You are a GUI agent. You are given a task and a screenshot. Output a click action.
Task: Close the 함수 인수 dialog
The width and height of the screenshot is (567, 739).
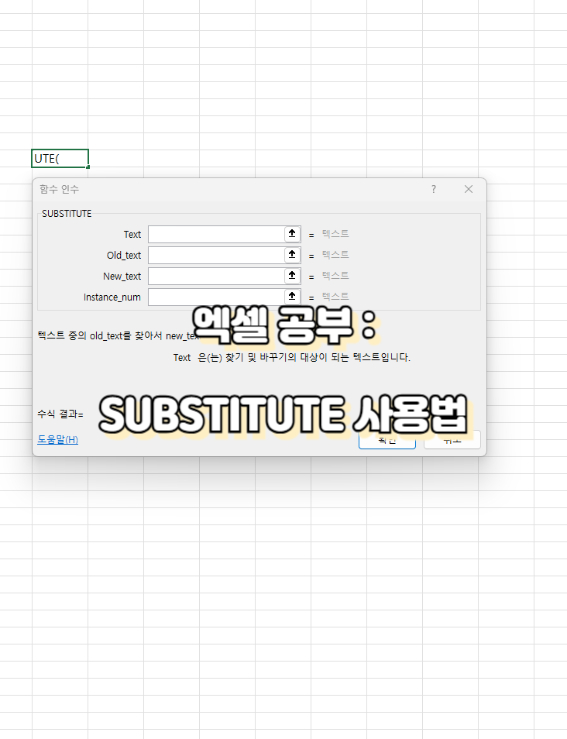point(468,189)
